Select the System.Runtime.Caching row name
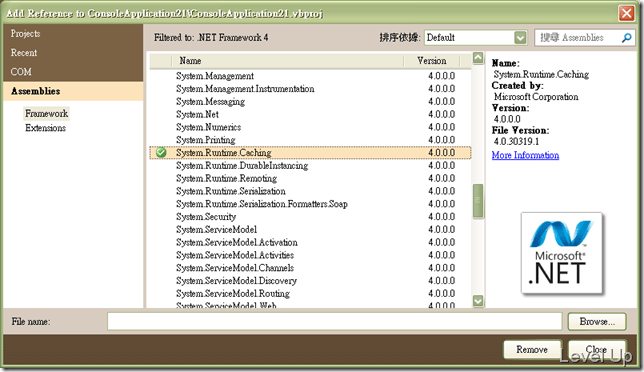This screenshot has height=372, width=644. tap(224, 153)
